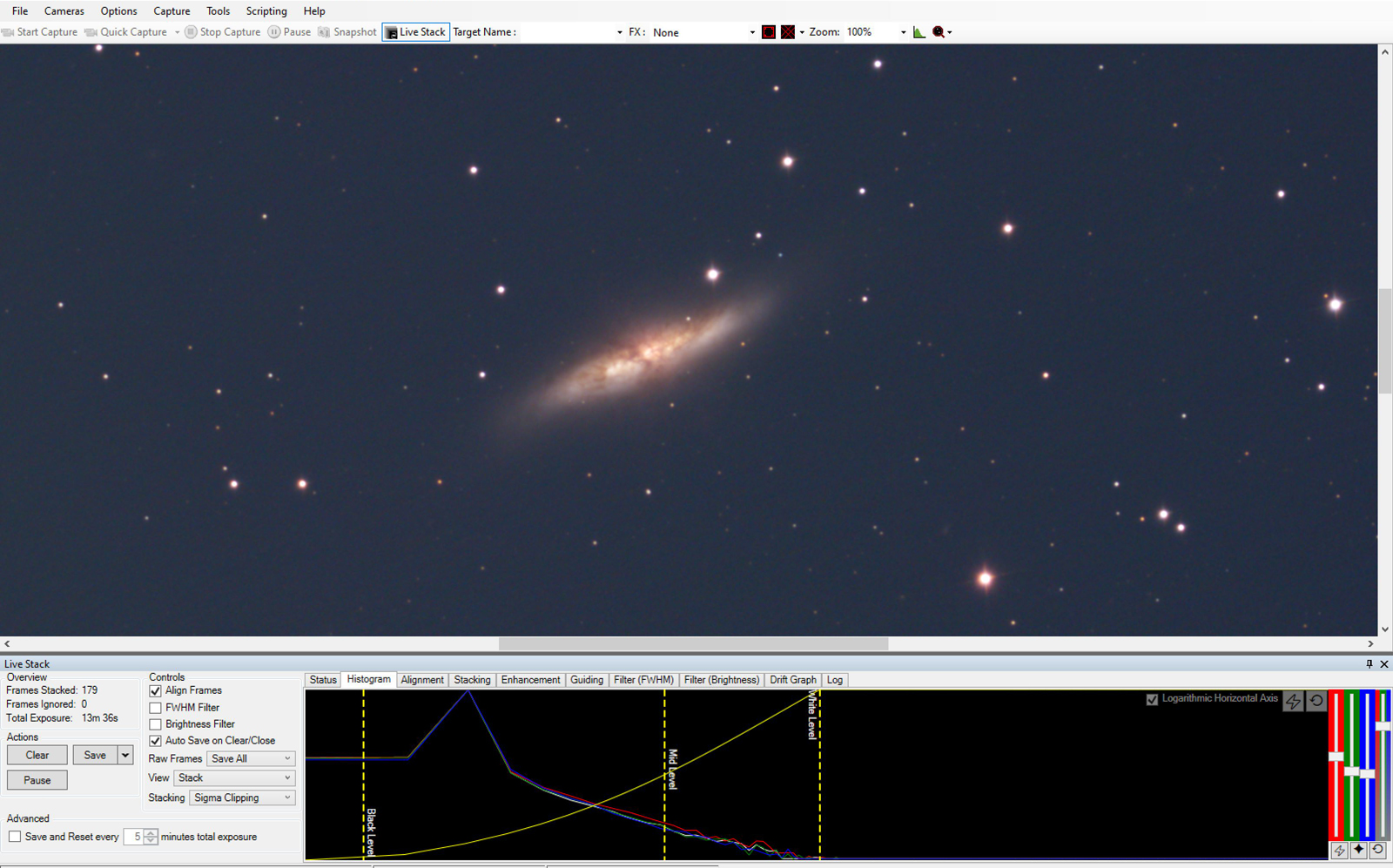This screenshot has width=1393, height=868.
Task: Enable the FWHM Filter checkbox
Action: point(155,708)
